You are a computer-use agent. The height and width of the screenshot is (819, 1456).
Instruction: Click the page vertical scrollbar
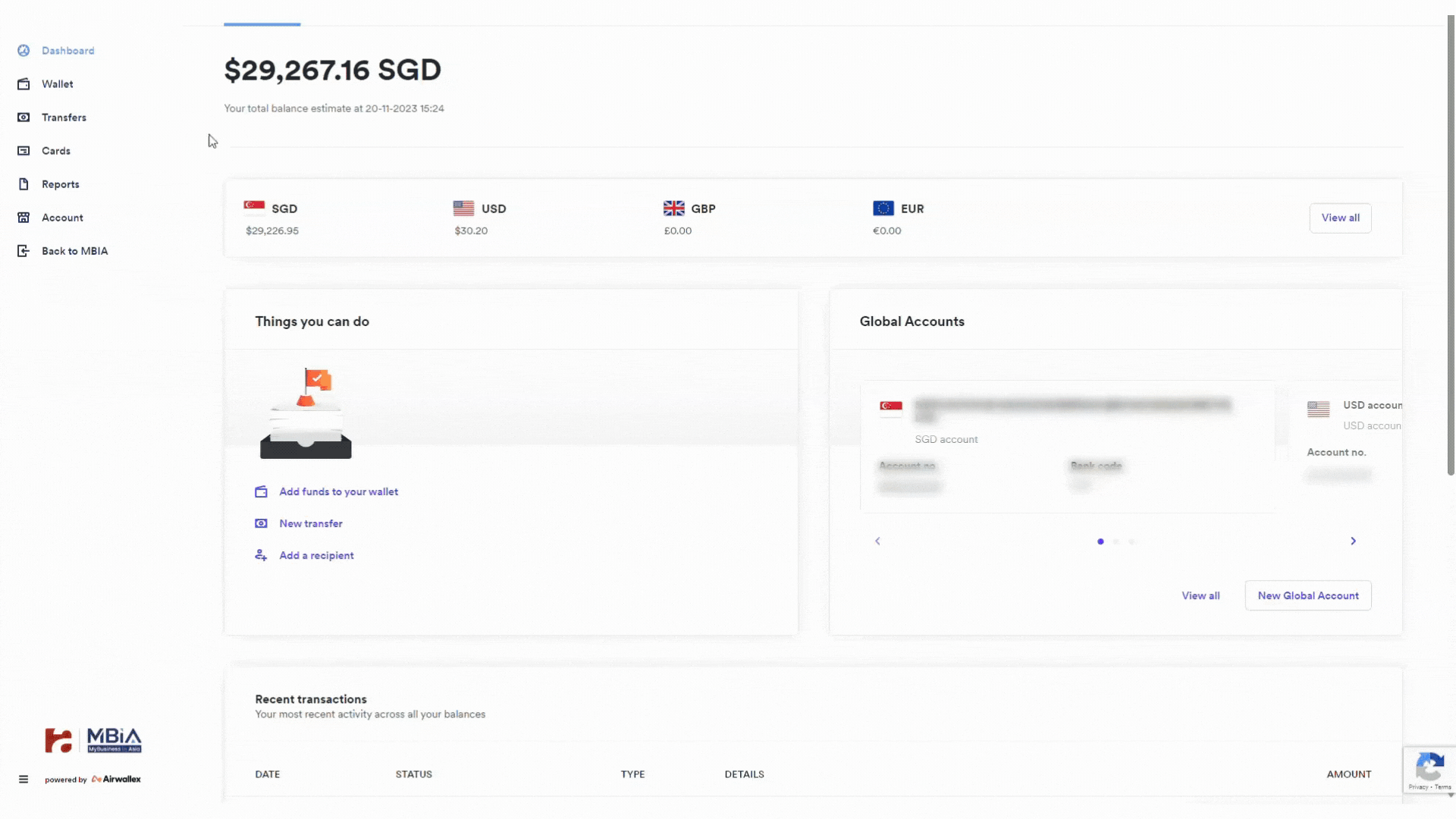1451,243
